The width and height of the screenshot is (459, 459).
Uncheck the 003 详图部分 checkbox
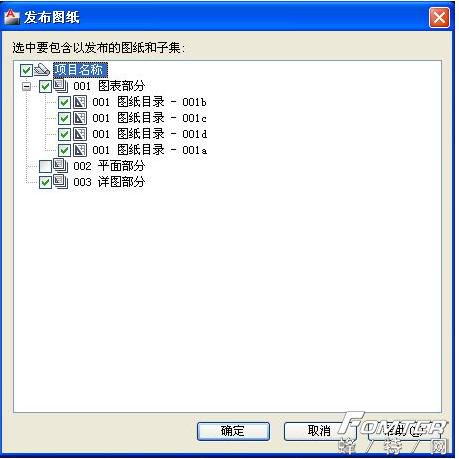click(45, 182)
